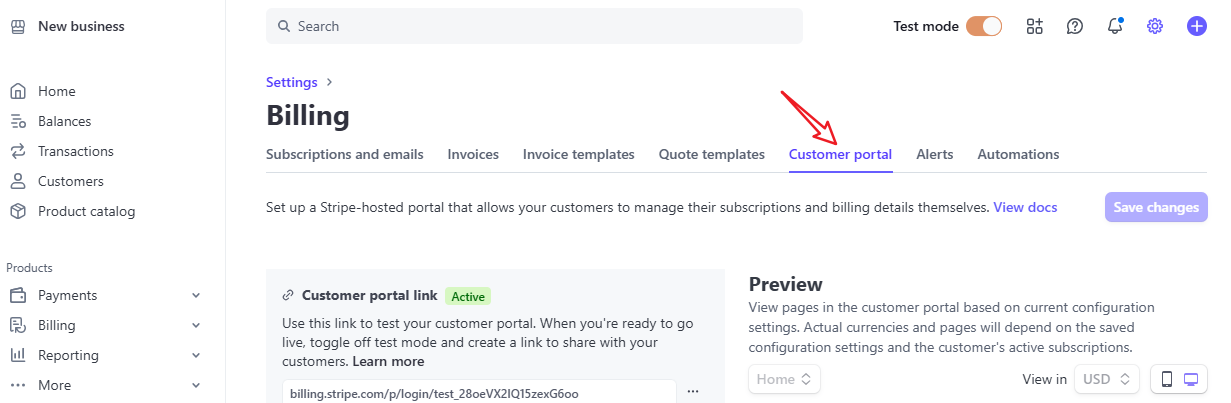Viewport: 1231px width, 403px height.
Task: Open the three-dot menu beside portal link
Action: point(693,392)
